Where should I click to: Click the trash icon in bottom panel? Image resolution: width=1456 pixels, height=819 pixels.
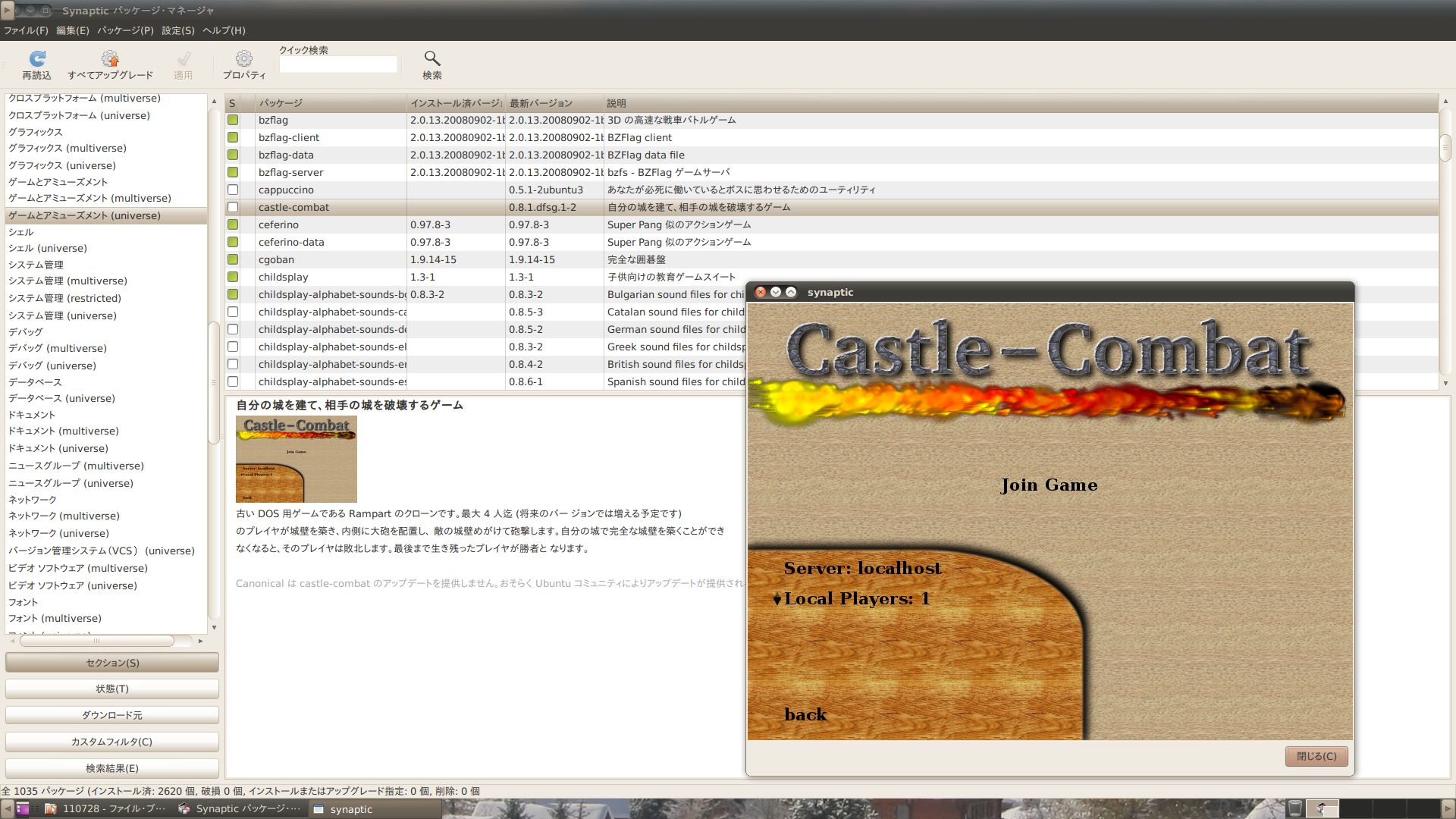tap(1295, 808)
